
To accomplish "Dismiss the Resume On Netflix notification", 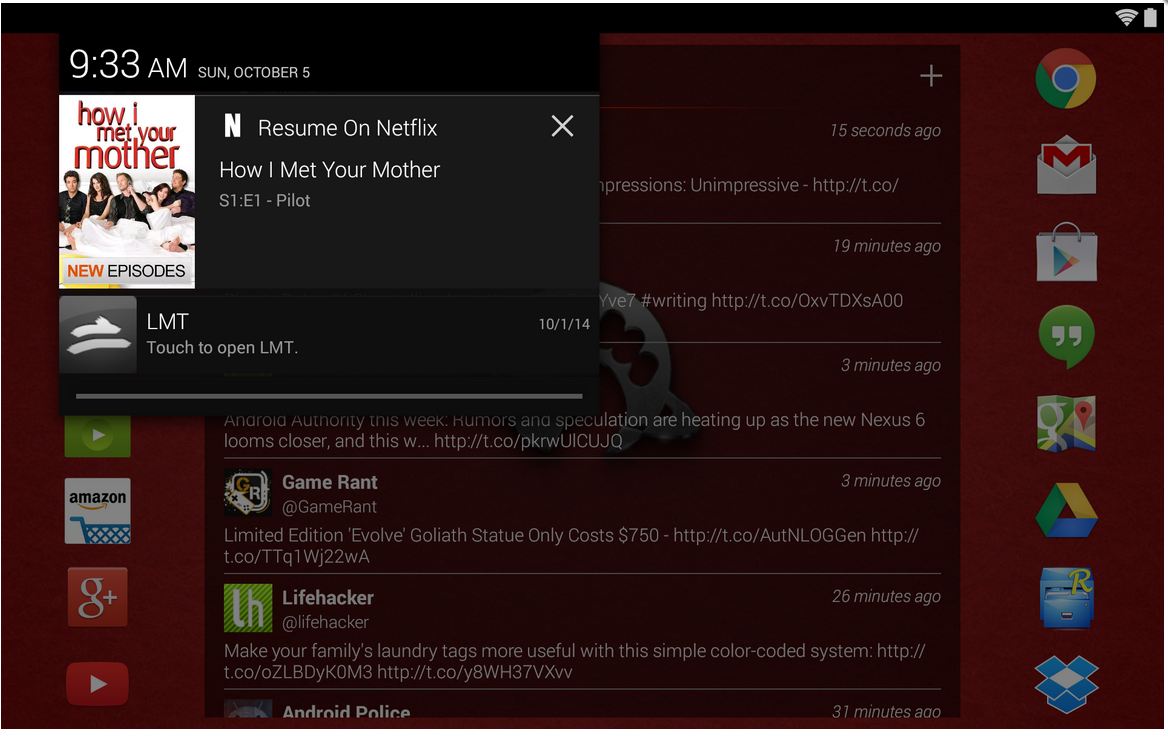I will 562,126.
